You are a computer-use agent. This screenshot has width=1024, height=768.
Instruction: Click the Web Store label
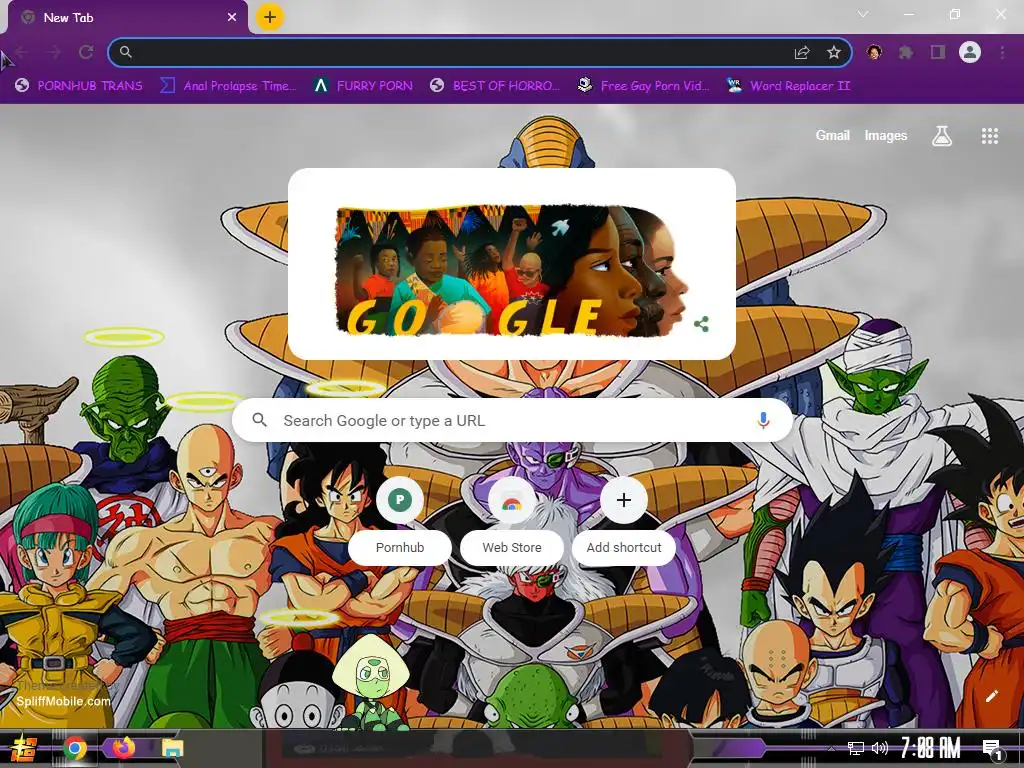pos(512,547)
